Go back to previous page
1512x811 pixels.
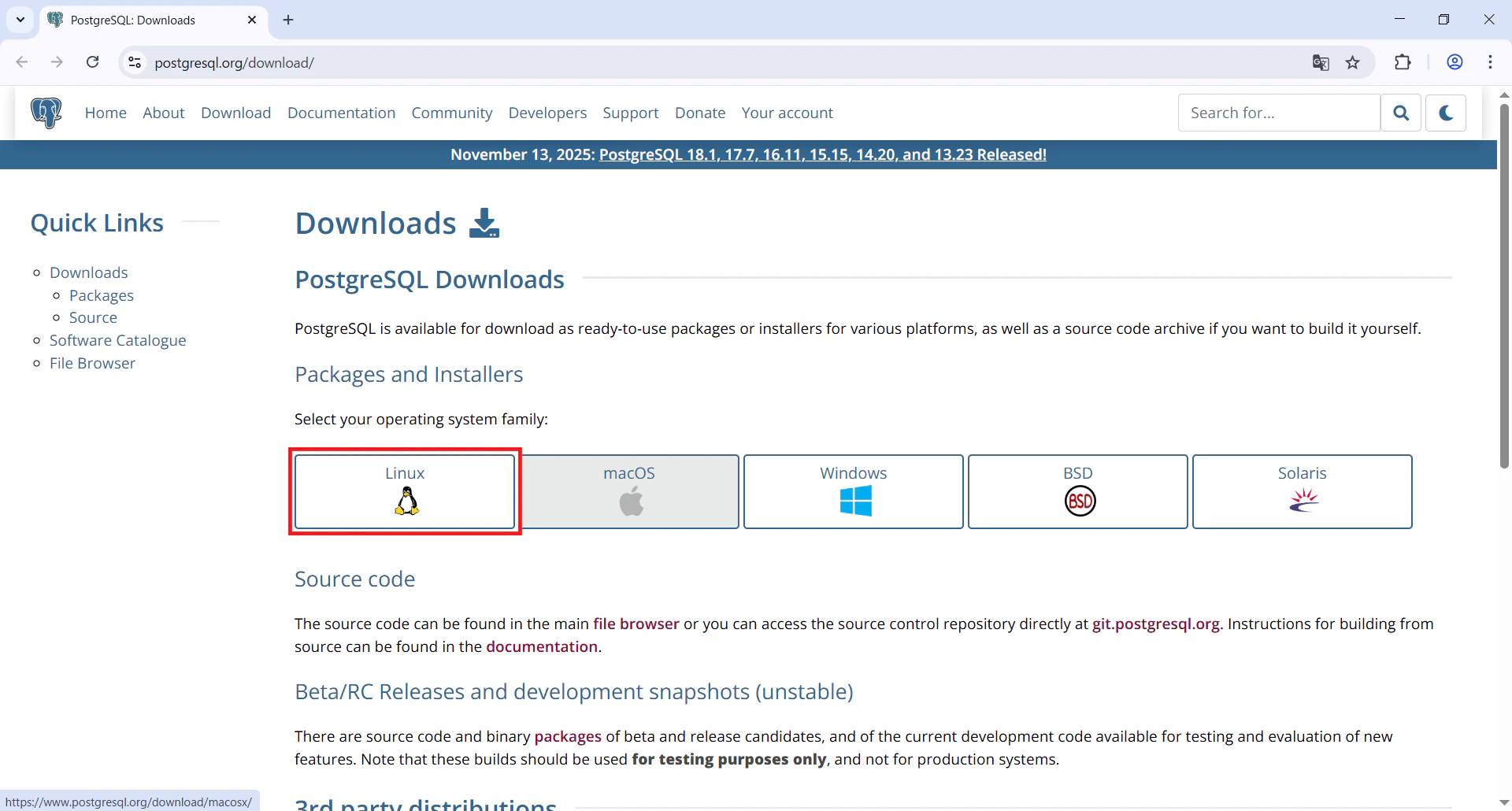[22, 62]
